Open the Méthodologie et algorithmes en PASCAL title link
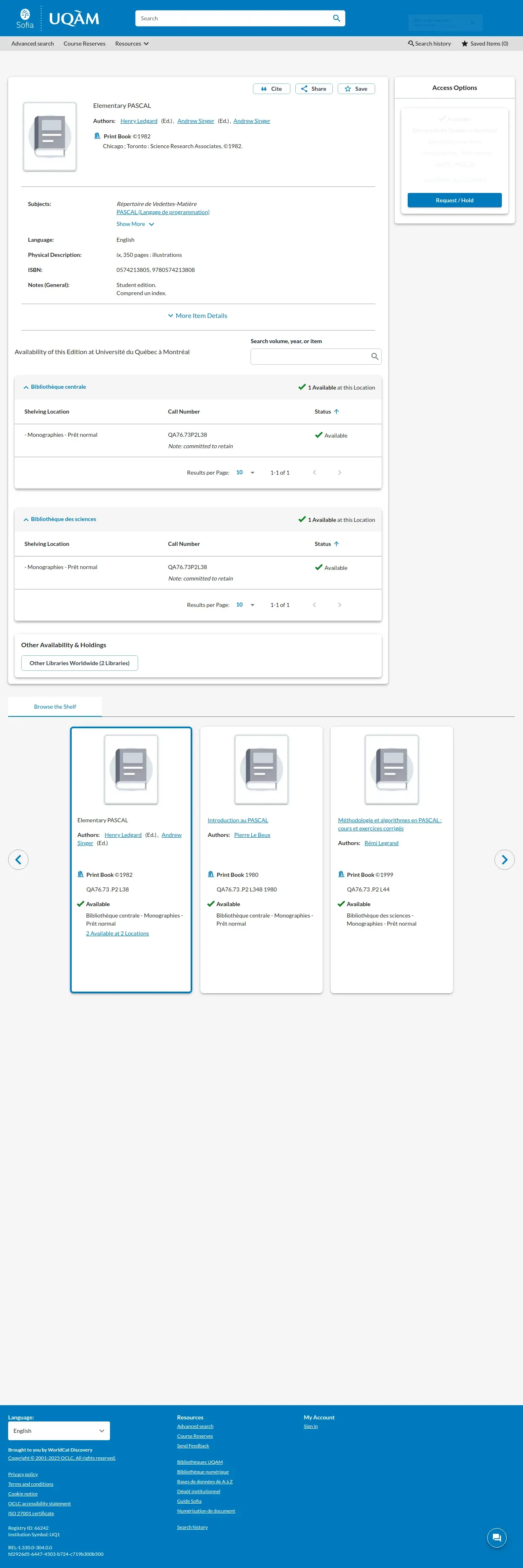 click(390, 824)
